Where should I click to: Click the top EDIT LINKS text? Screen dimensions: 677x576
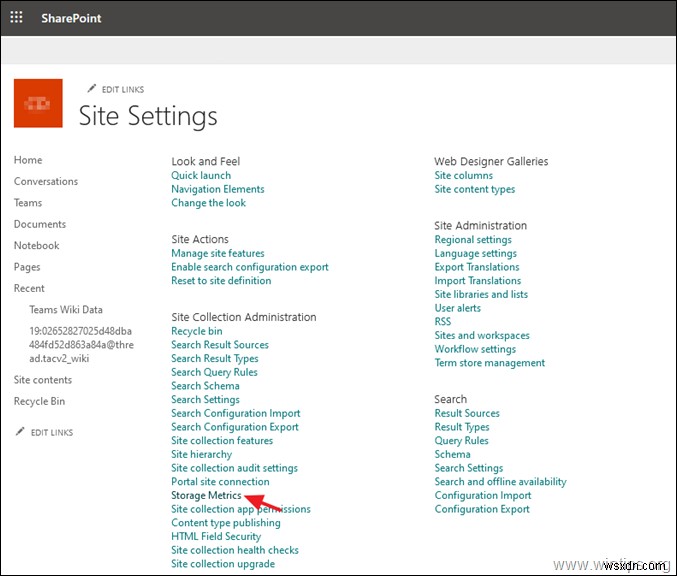click(123, 89)
